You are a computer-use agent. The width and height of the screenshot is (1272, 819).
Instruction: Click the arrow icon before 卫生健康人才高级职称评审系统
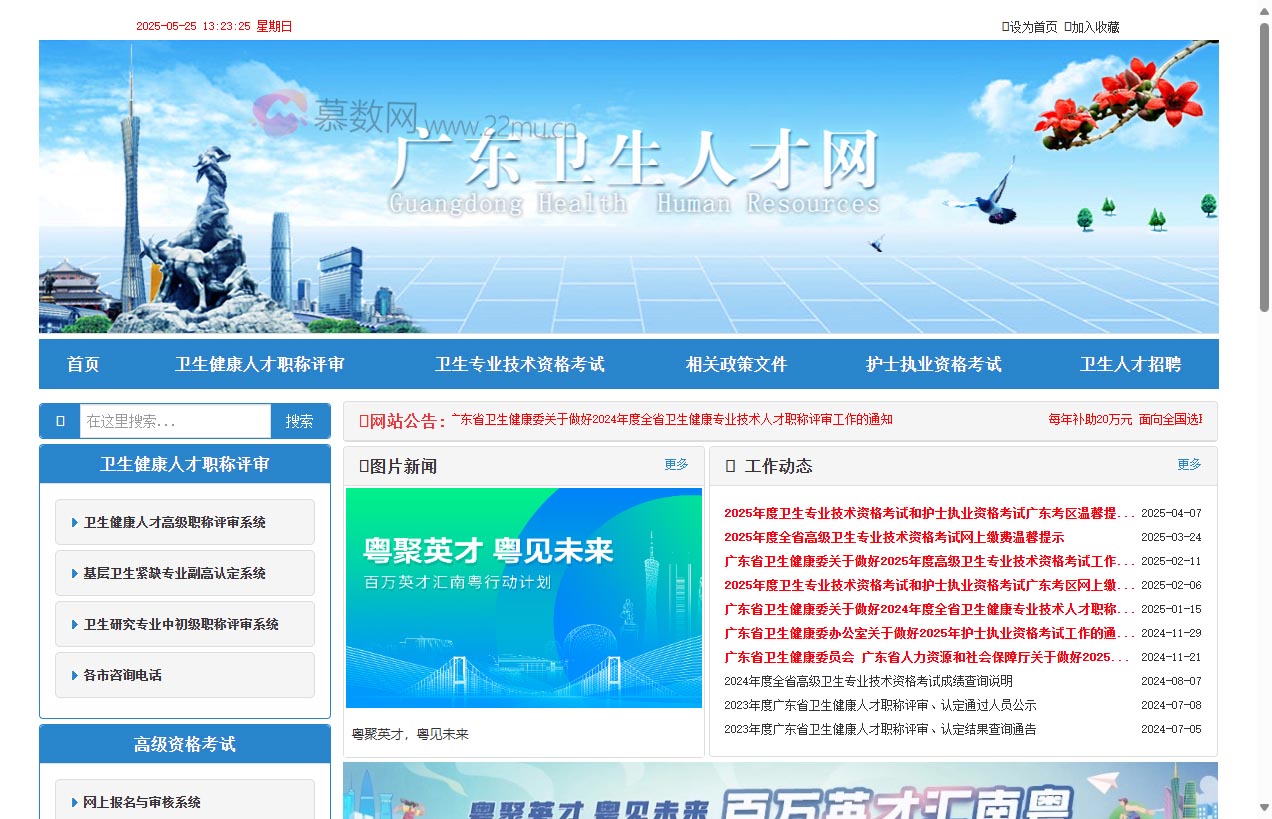(x=73, y=521)
